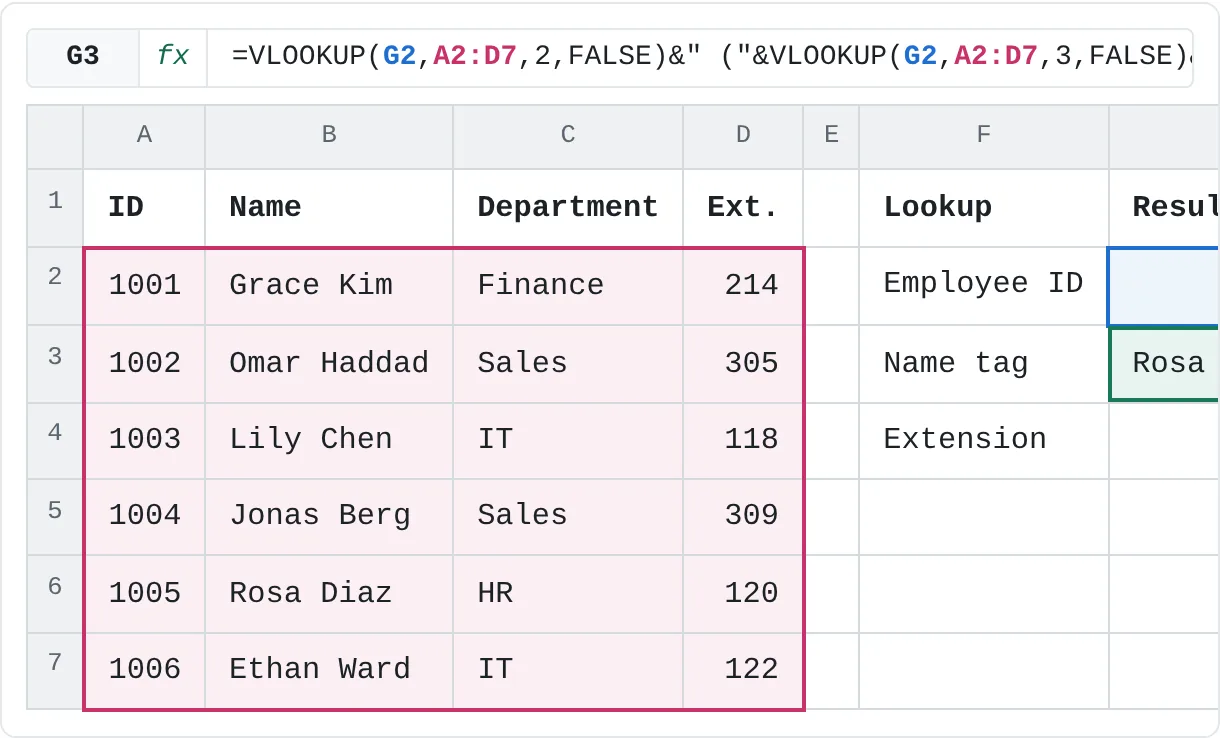Click the blue-outlined cell G2
Screen dimensions: 1220x738
[1164, 286]
